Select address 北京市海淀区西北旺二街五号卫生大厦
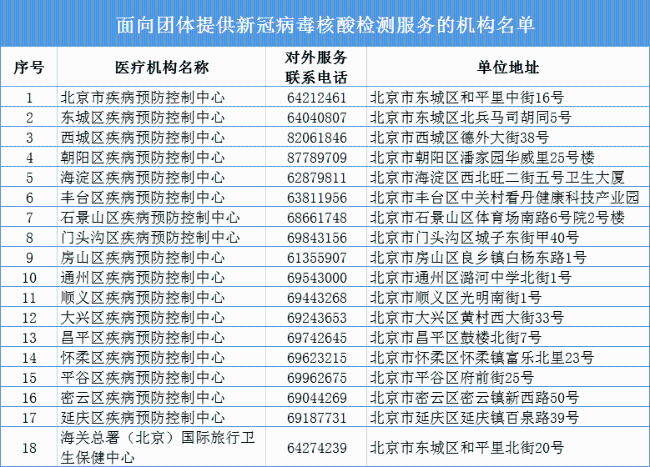This screenshot has width=650, height=467. tap(497, 178)
